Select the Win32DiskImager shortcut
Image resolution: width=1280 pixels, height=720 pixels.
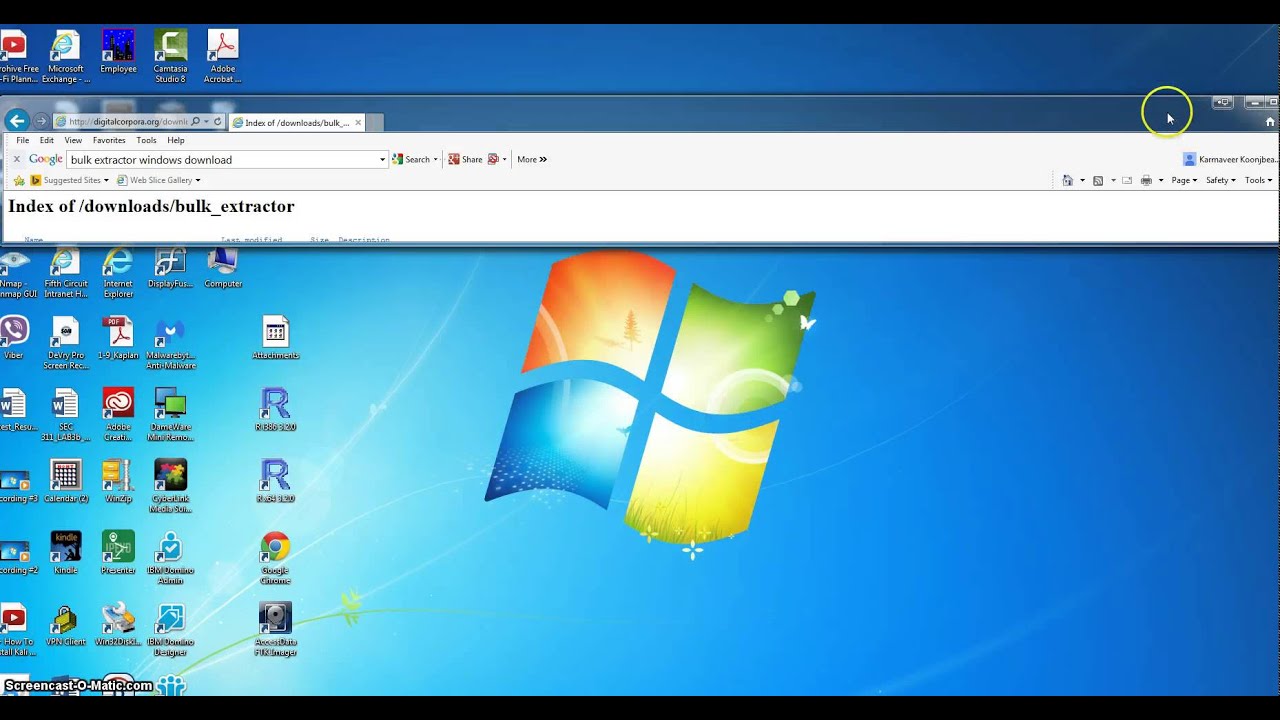[118, 625]
